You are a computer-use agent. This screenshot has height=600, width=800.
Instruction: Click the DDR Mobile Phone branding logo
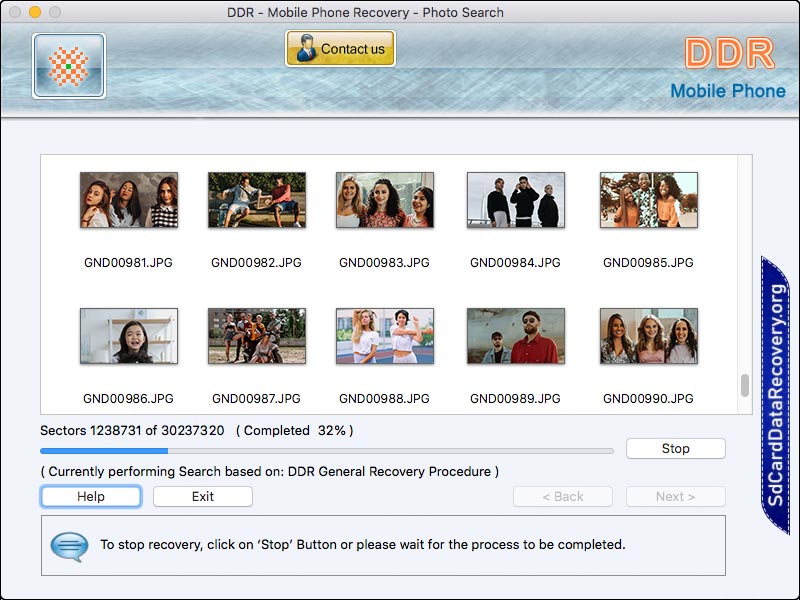[728, 68]
